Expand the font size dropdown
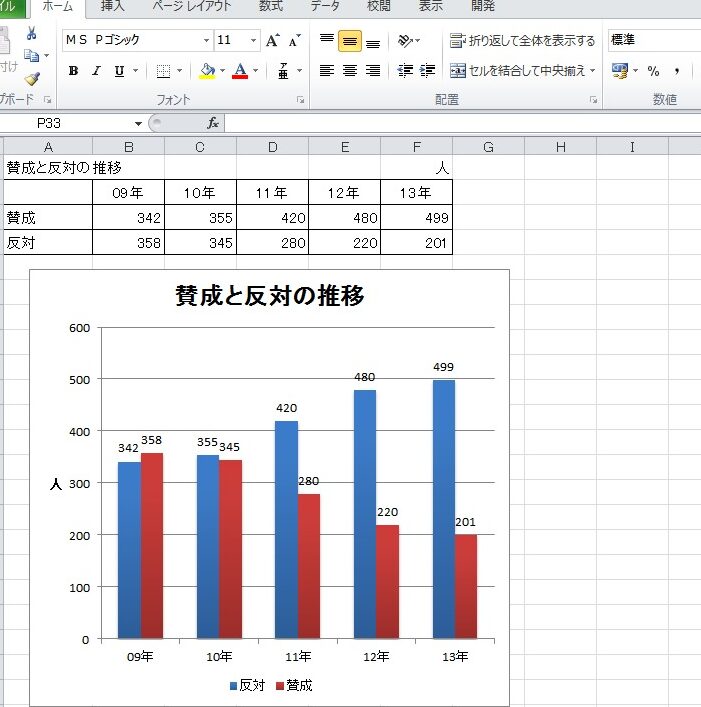This screenshot has height=707, width=701. coord(253,41)
